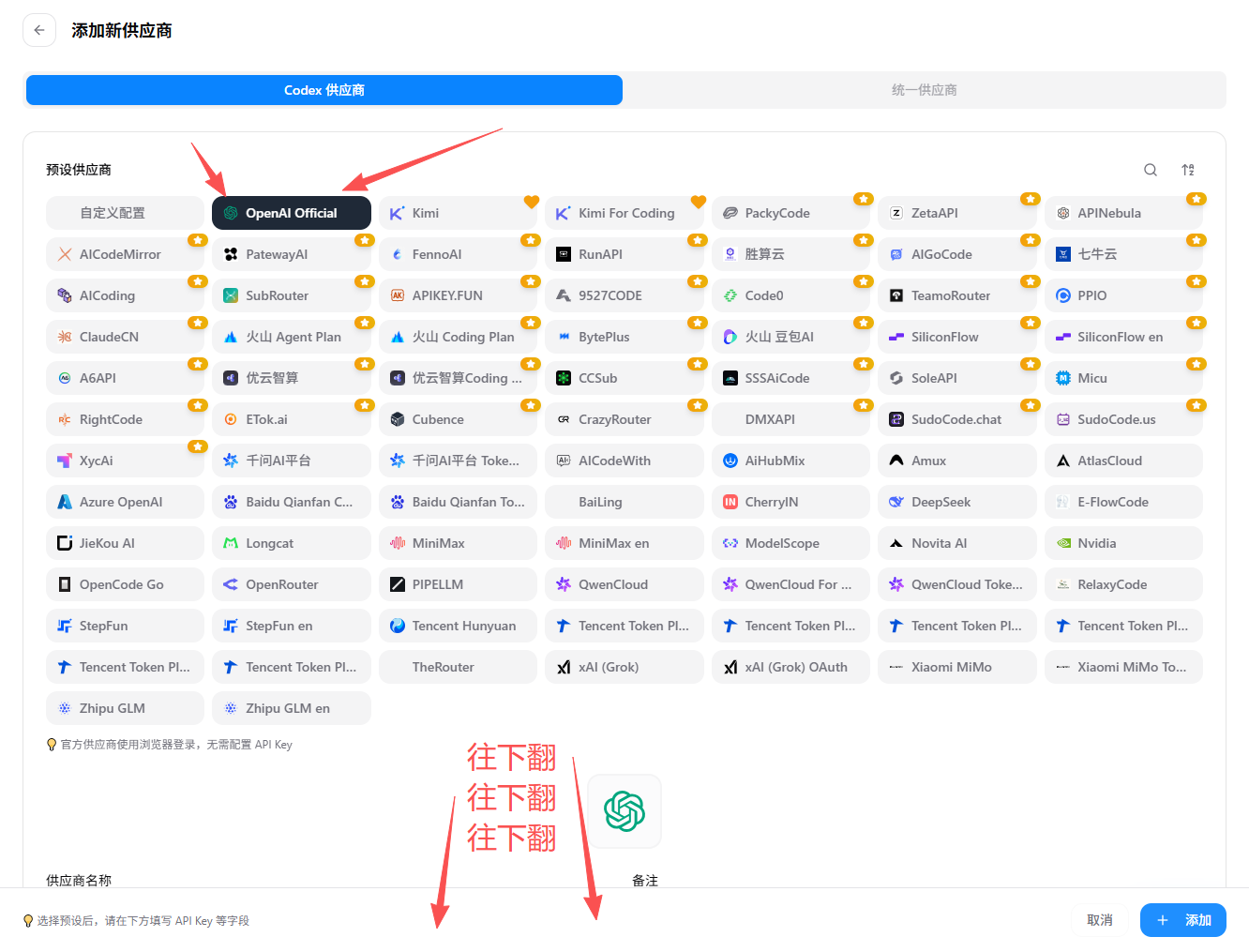Select CrazyRouter preset

pos(624,419)
